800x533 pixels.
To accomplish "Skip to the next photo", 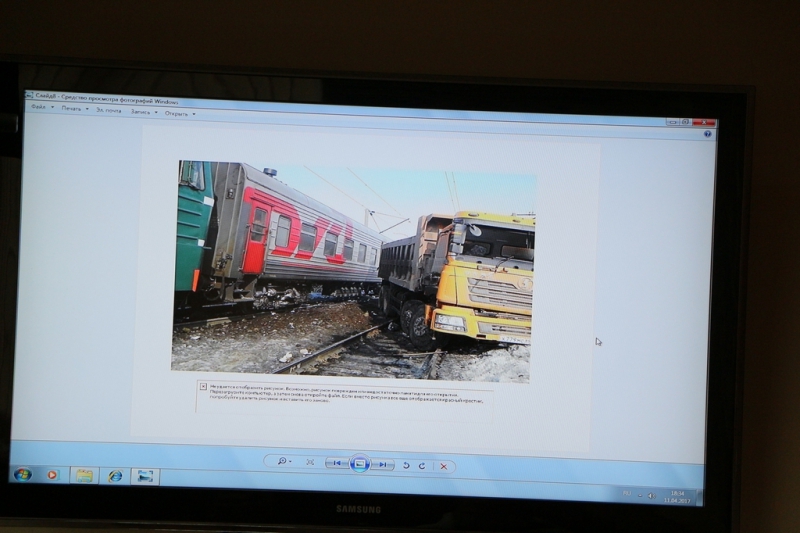I will [383, 465].
